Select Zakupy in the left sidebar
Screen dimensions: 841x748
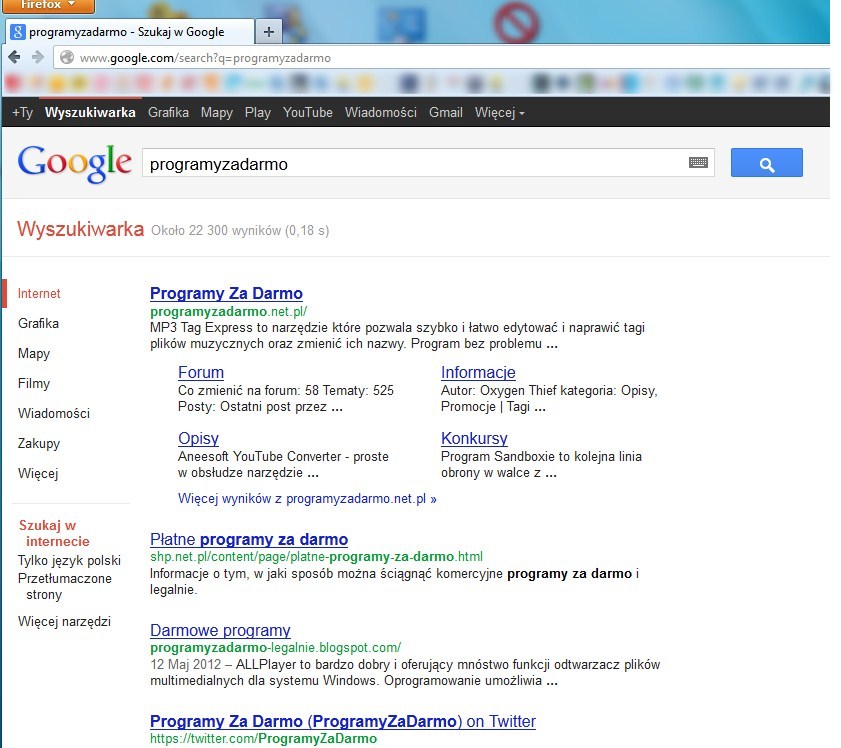[x=39, y=444]
